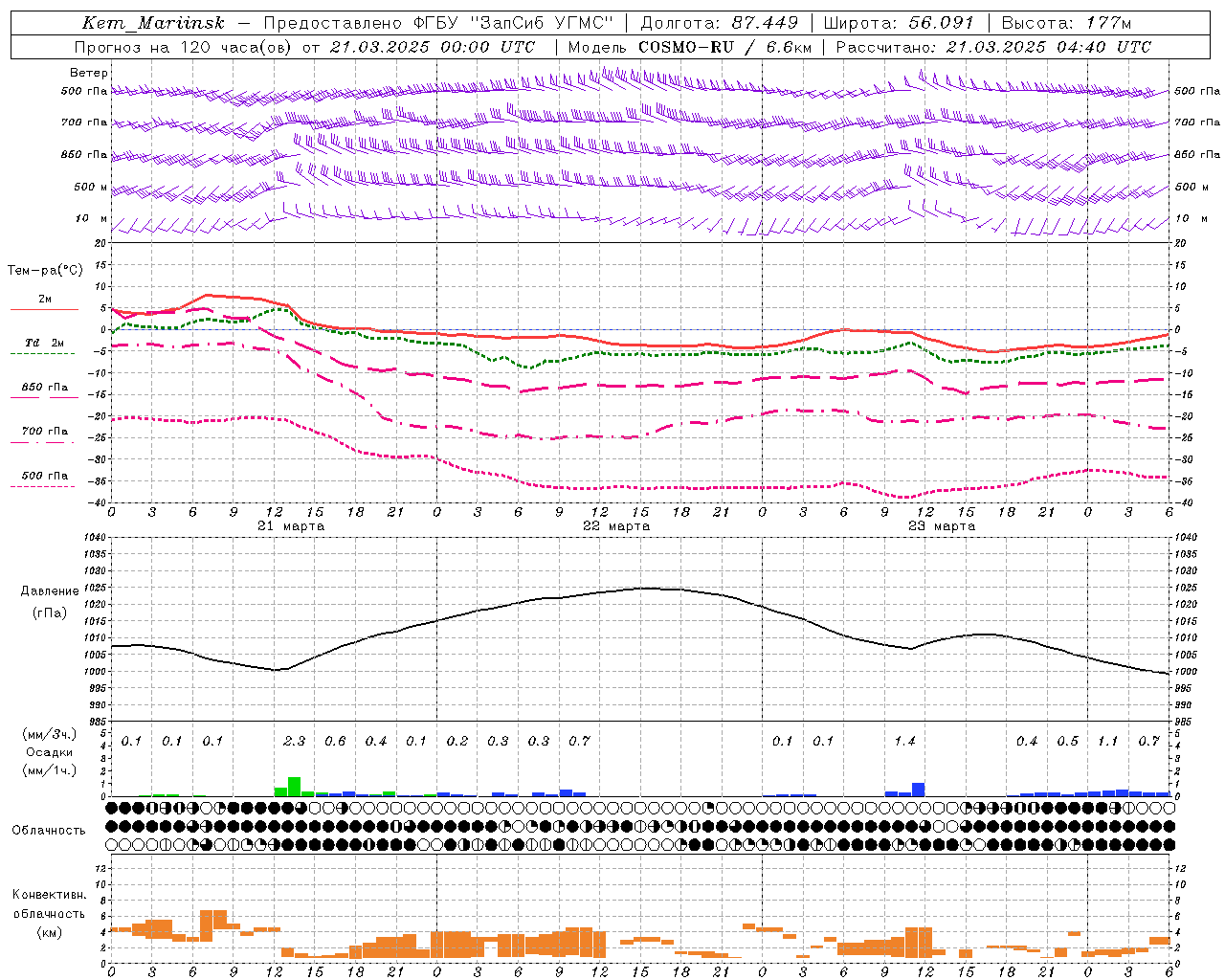The width and height of the screenshot is (1225, 980).
Task: Click the tallest green precipitation bar
Action: click(295, 787)
